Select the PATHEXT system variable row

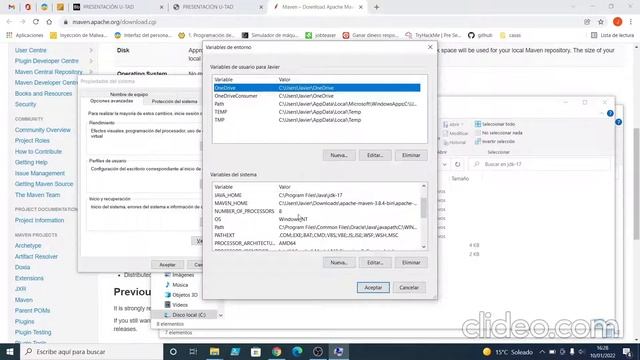coord(316,235)
